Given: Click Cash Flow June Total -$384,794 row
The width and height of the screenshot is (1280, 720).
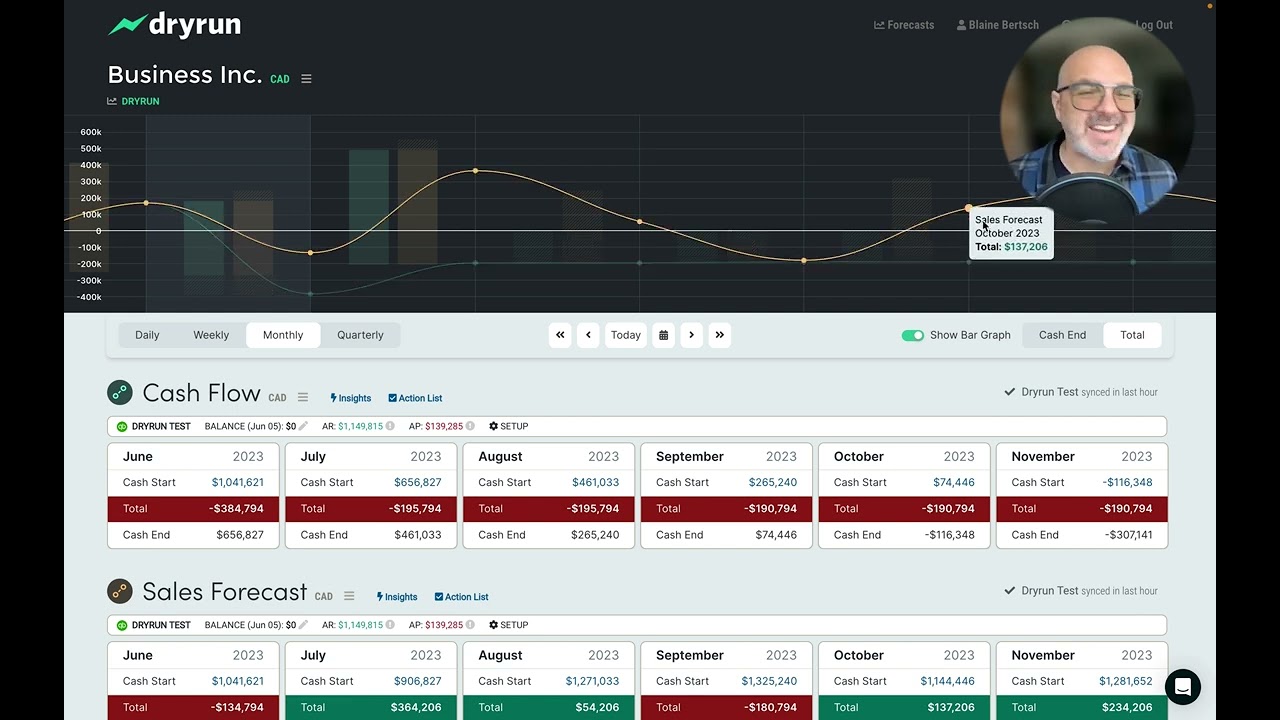Looking at the screenshot, I should [x=193, y=508].
